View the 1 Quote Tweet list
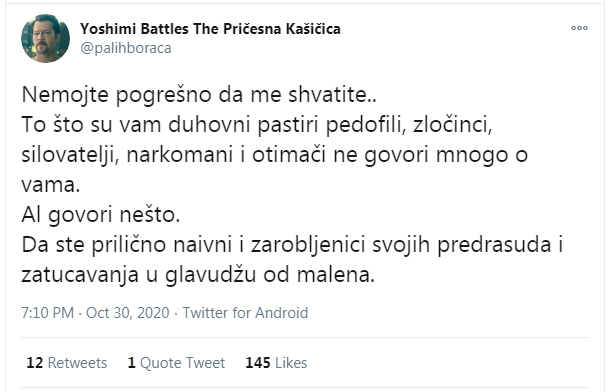The height and width of the screenshot is (392, 609). 176,363
